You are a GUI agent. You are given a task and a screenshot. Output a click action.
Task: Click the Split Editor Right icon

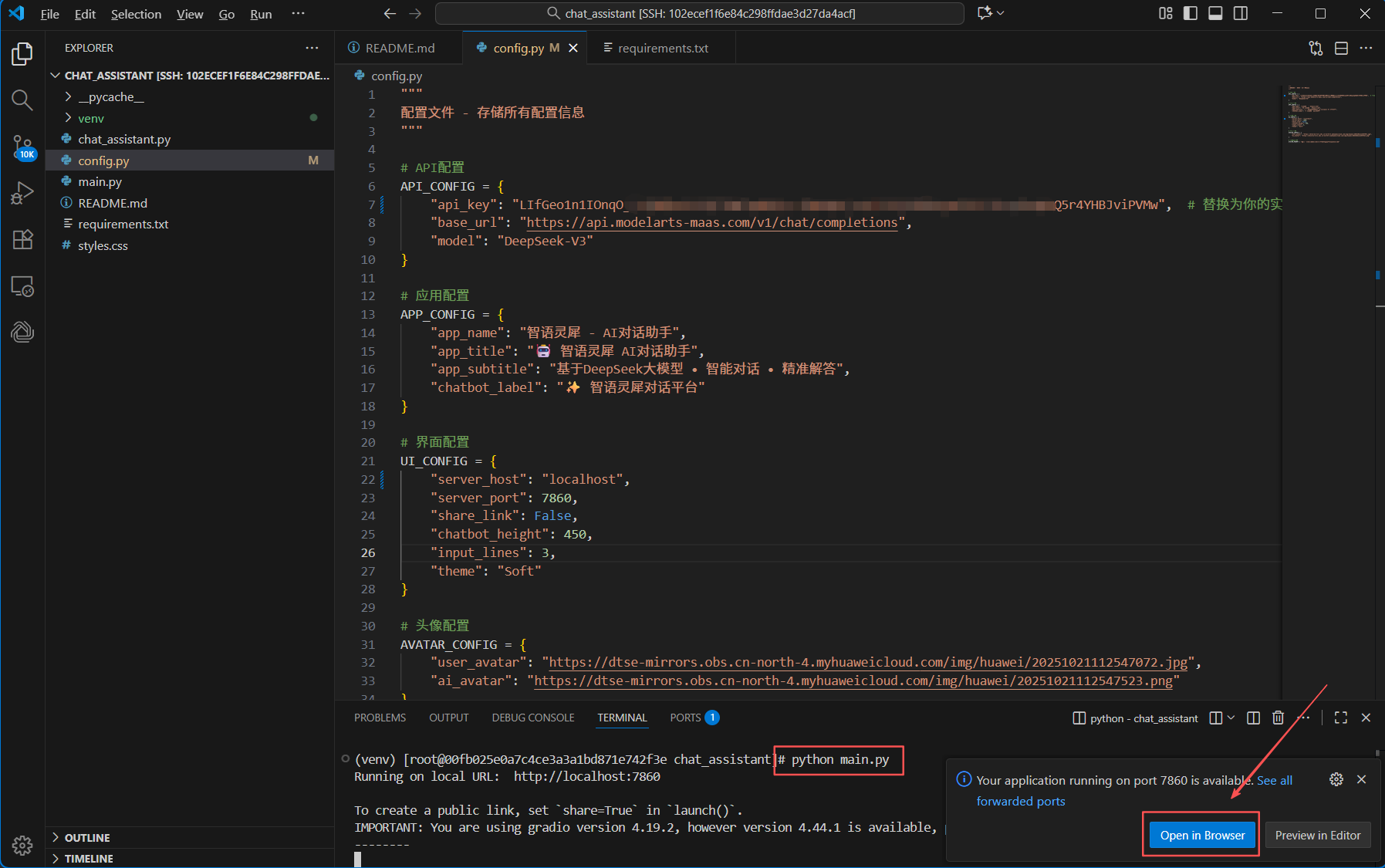point(1341,48)
